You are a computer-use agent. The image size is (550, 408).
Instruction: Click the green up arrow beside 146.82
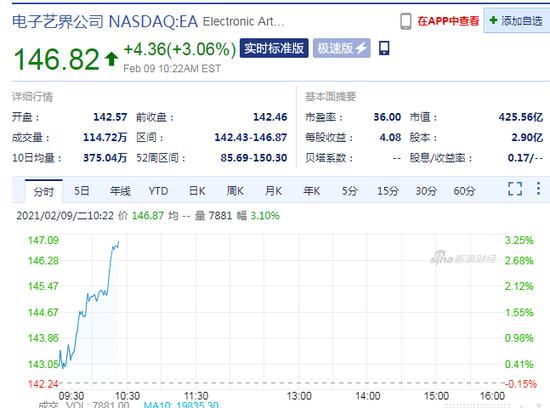112,59
